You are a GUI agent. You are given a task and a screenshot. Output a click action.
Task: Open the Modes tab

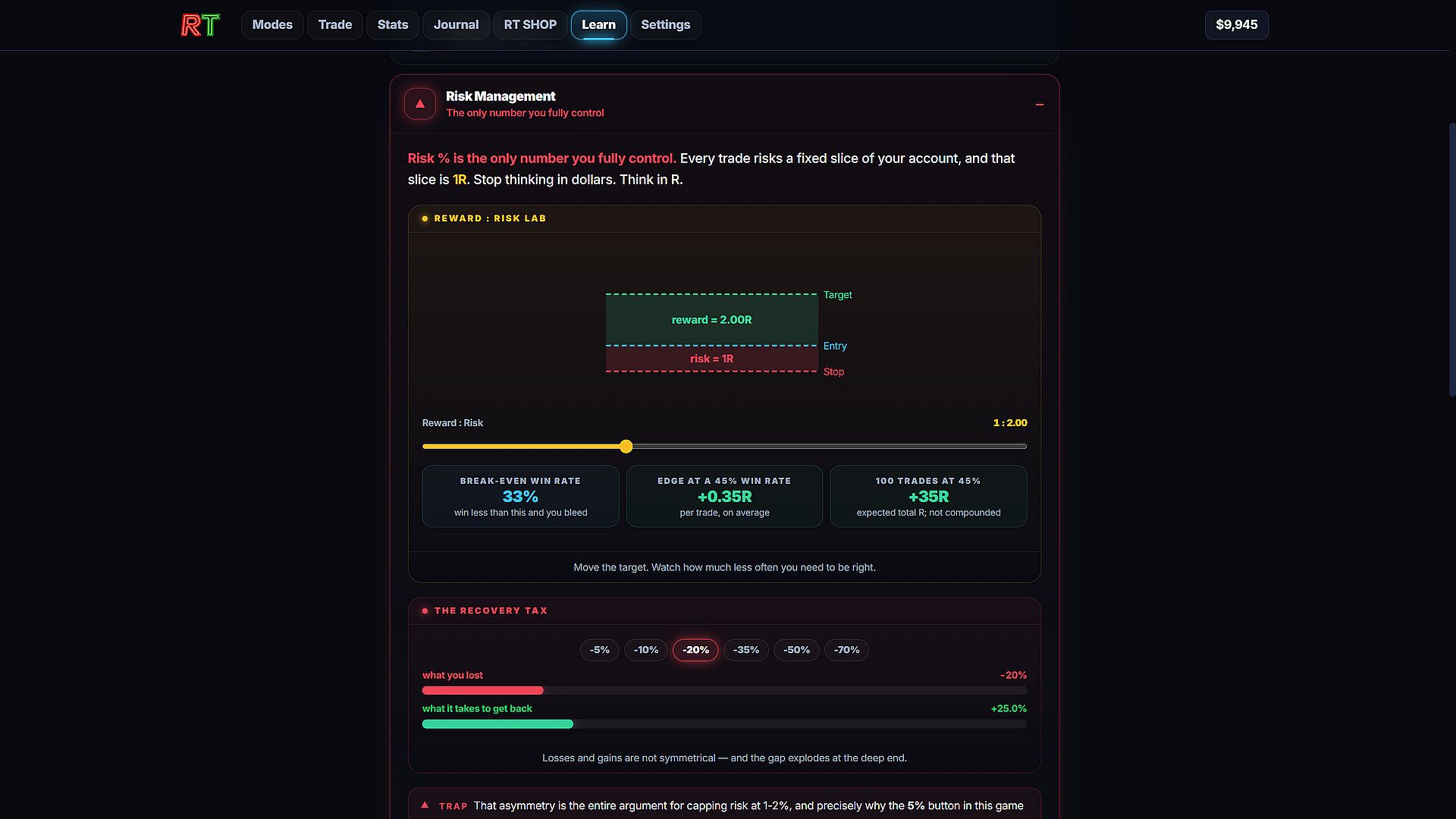(272, 25)
